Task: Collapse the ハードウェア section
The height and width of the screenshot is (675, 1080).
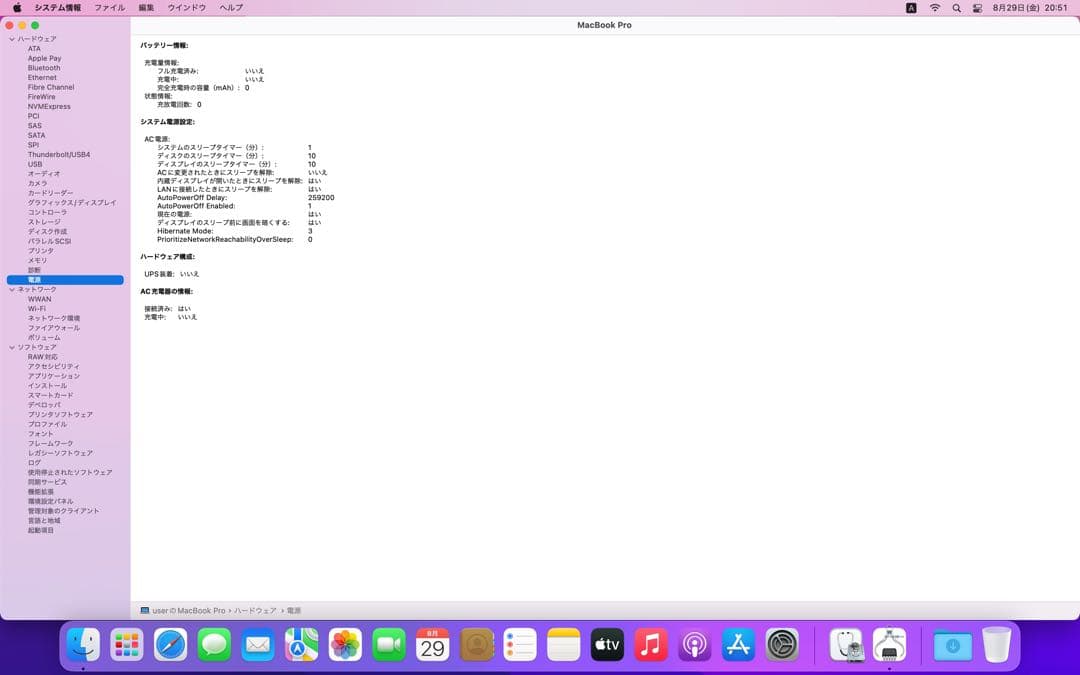Action: 12,39
